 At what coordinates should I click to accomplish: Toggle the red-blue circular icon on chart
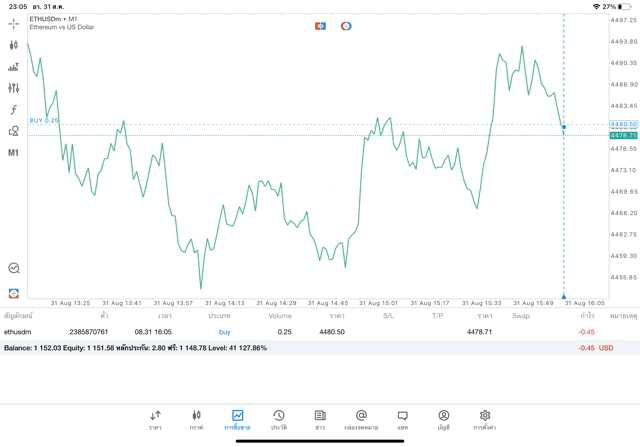coord(346,26)
